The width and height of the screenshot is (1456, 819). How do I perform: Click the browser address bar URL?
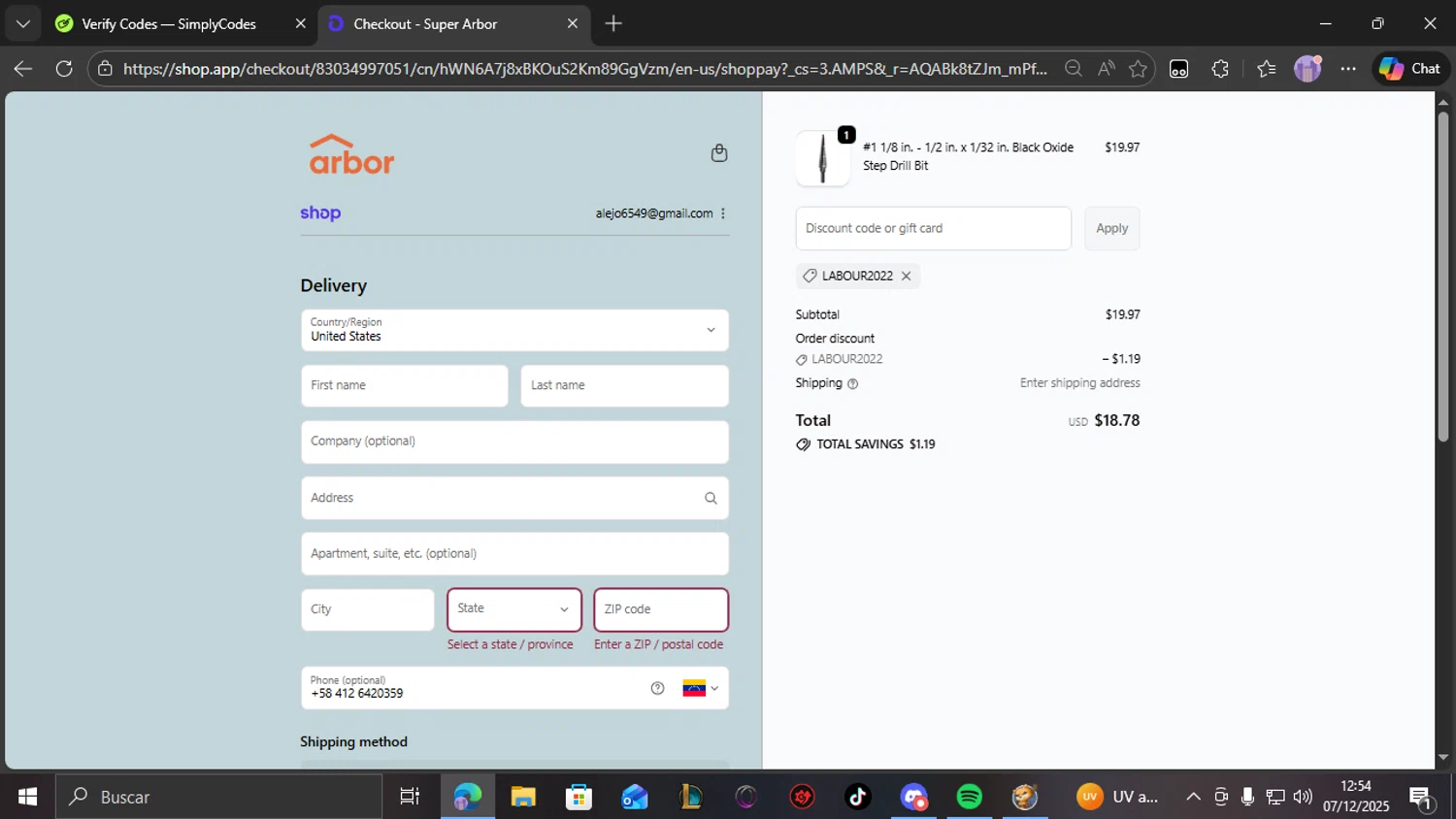pos(584,69)
